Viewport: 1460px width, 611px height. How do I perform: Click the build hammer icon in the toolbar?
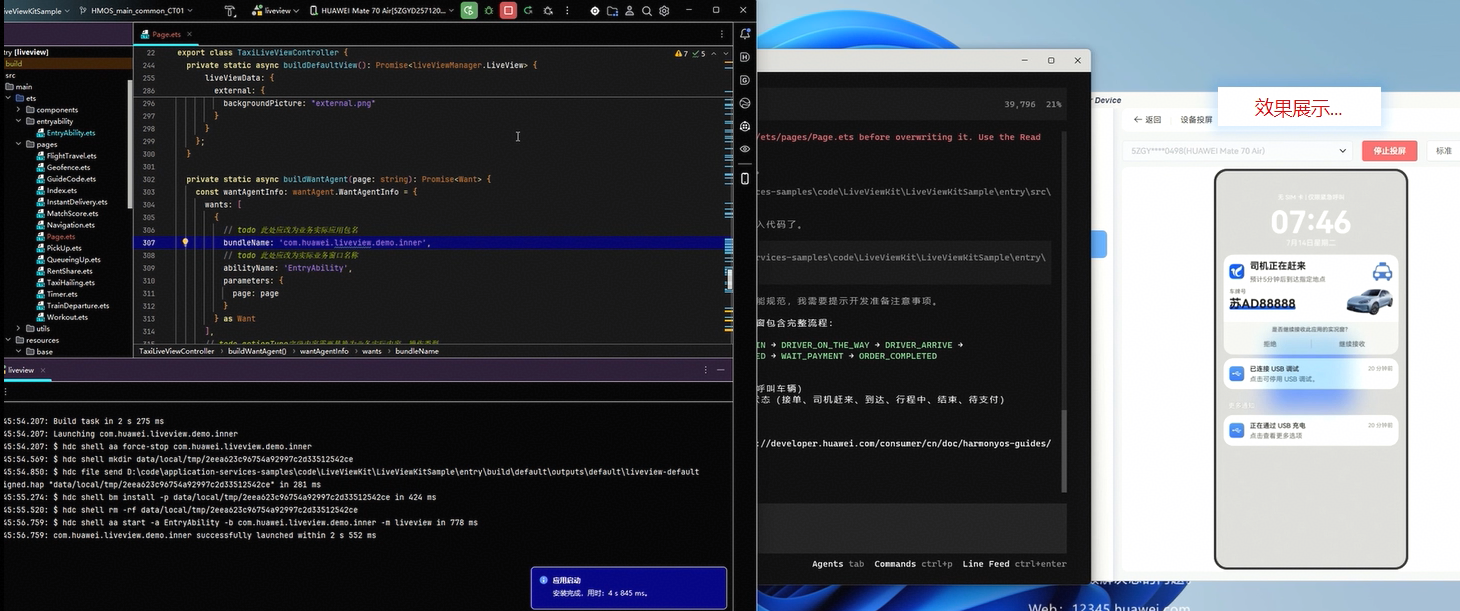(230, 11)
